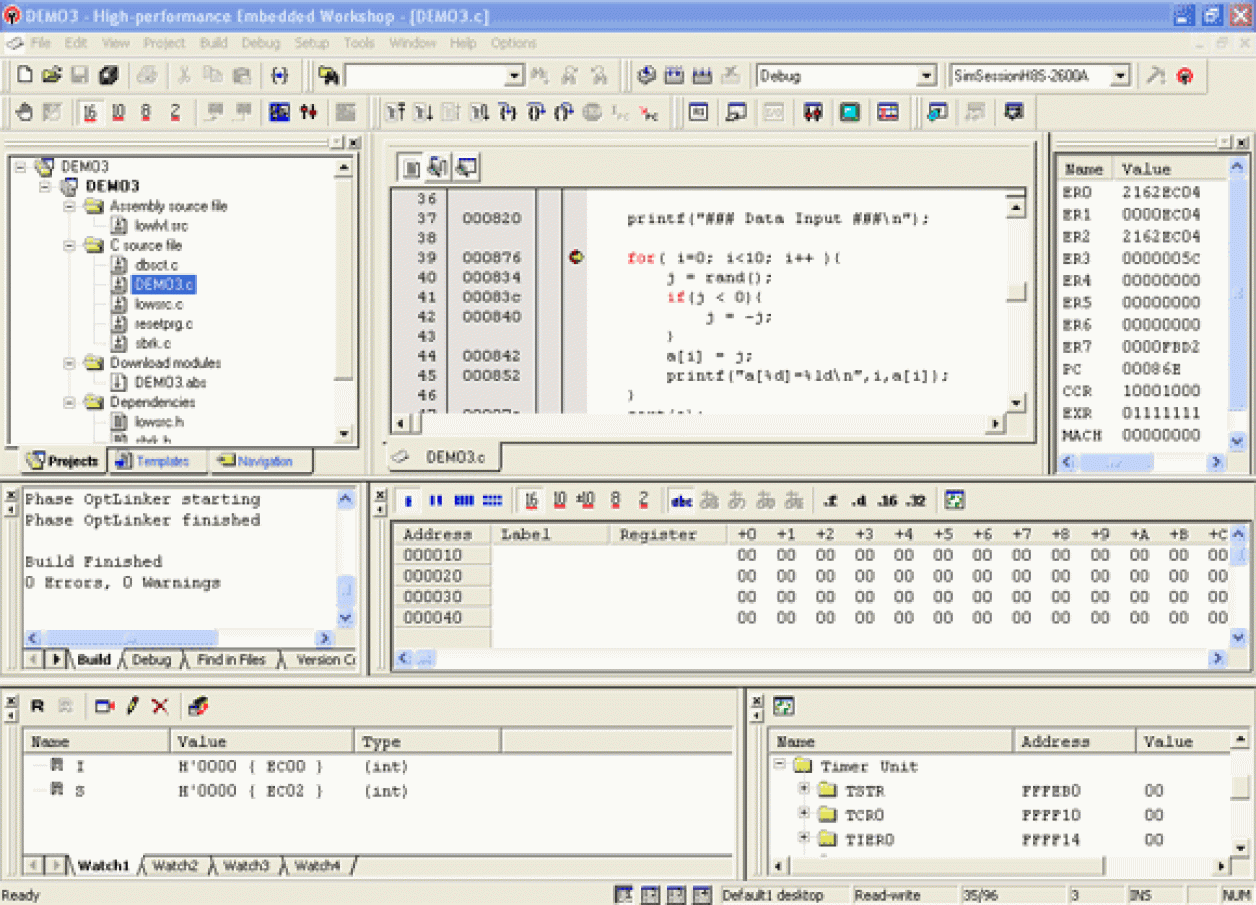Click the tab-scroll arrow beside Watch1 tab

57,868
